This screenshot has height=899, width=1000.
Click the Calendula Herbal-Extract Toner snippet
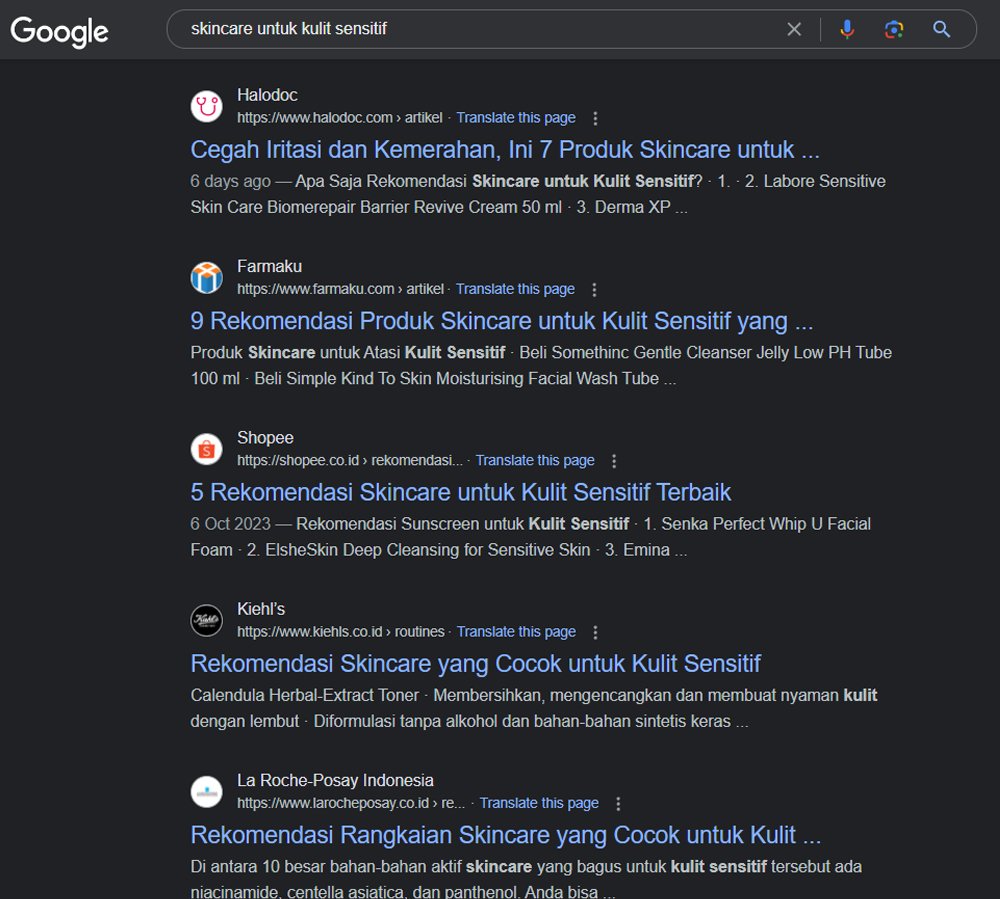(534, 708)
